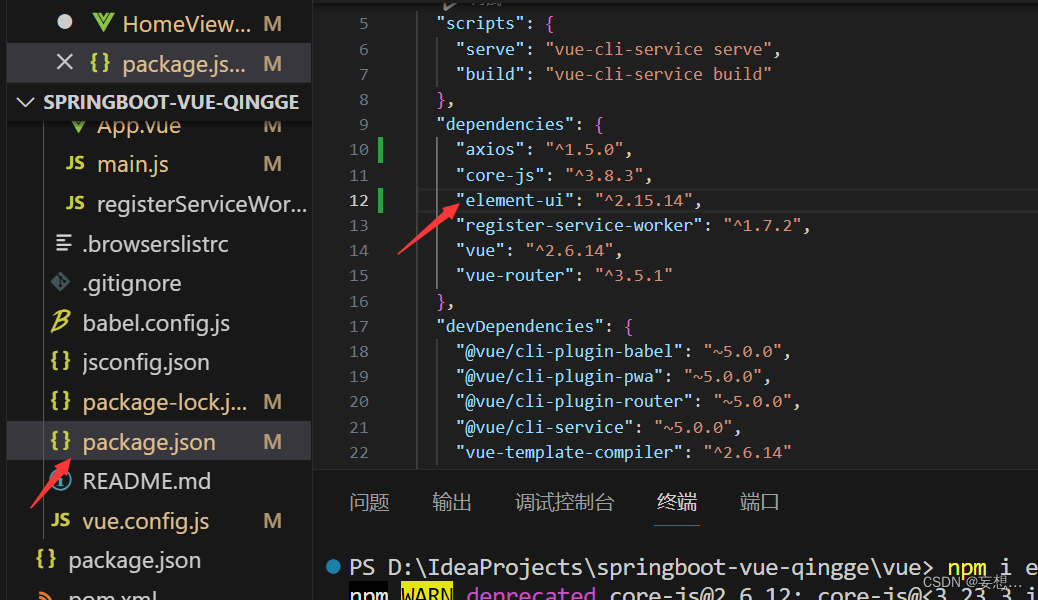Click blue terminal prompt status dot
This screenshot has width=1038, height=600.
tap(334, 567)
